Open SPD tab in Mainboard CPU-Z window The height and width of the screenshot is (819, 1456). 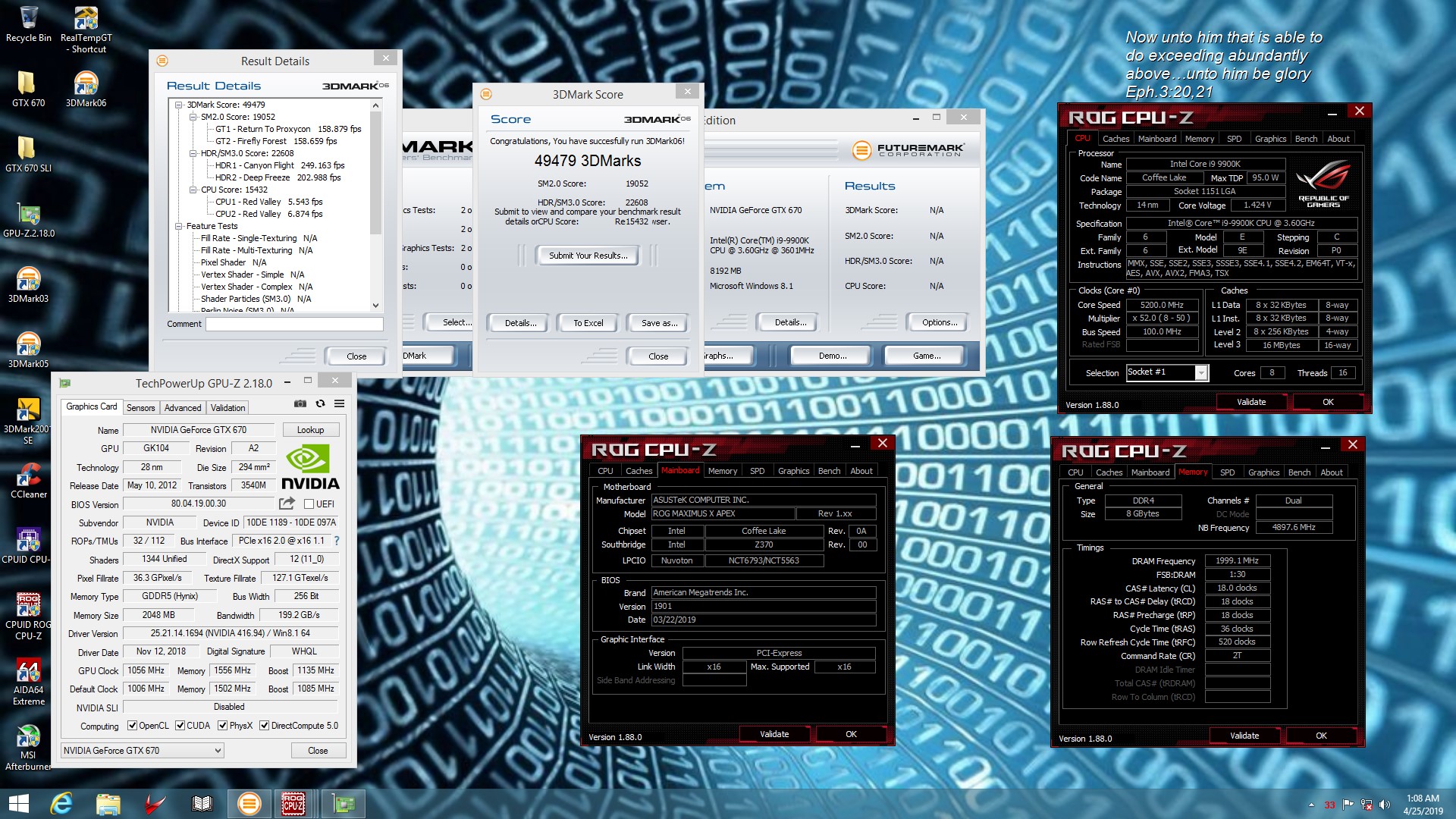757,471
